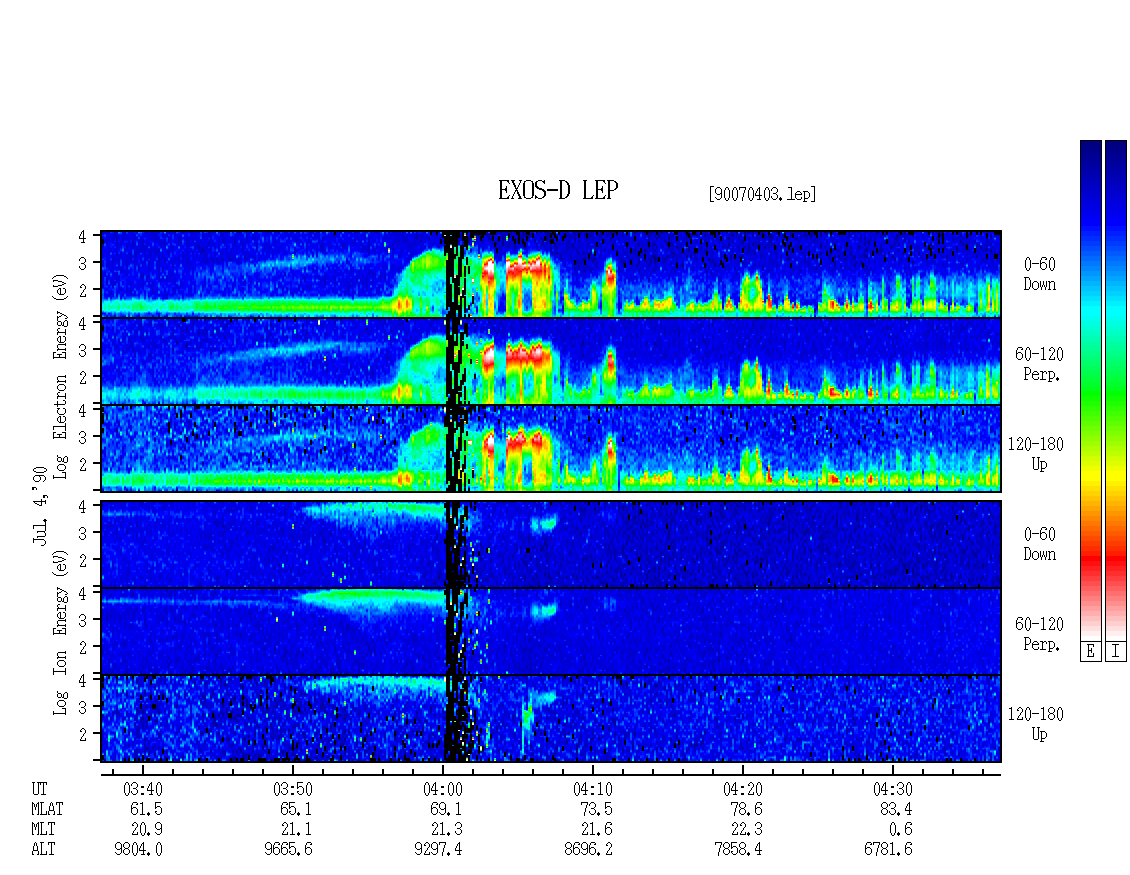Image resolution: width=1130 pixels, height=875 pixels.
Task: Click the MLT value 22.3
Action: [x=746, y=830]
